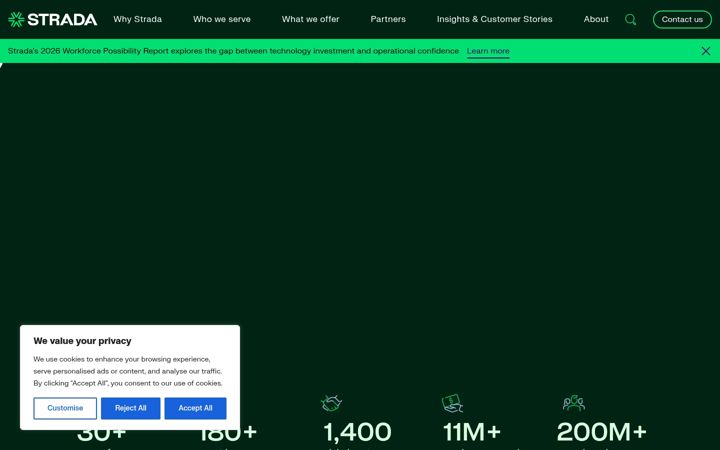The height and width of the screenshot is (450, 720).
Task: Click the We value your privacy heading
Action: pyautogui.click(x=82, y=341)
